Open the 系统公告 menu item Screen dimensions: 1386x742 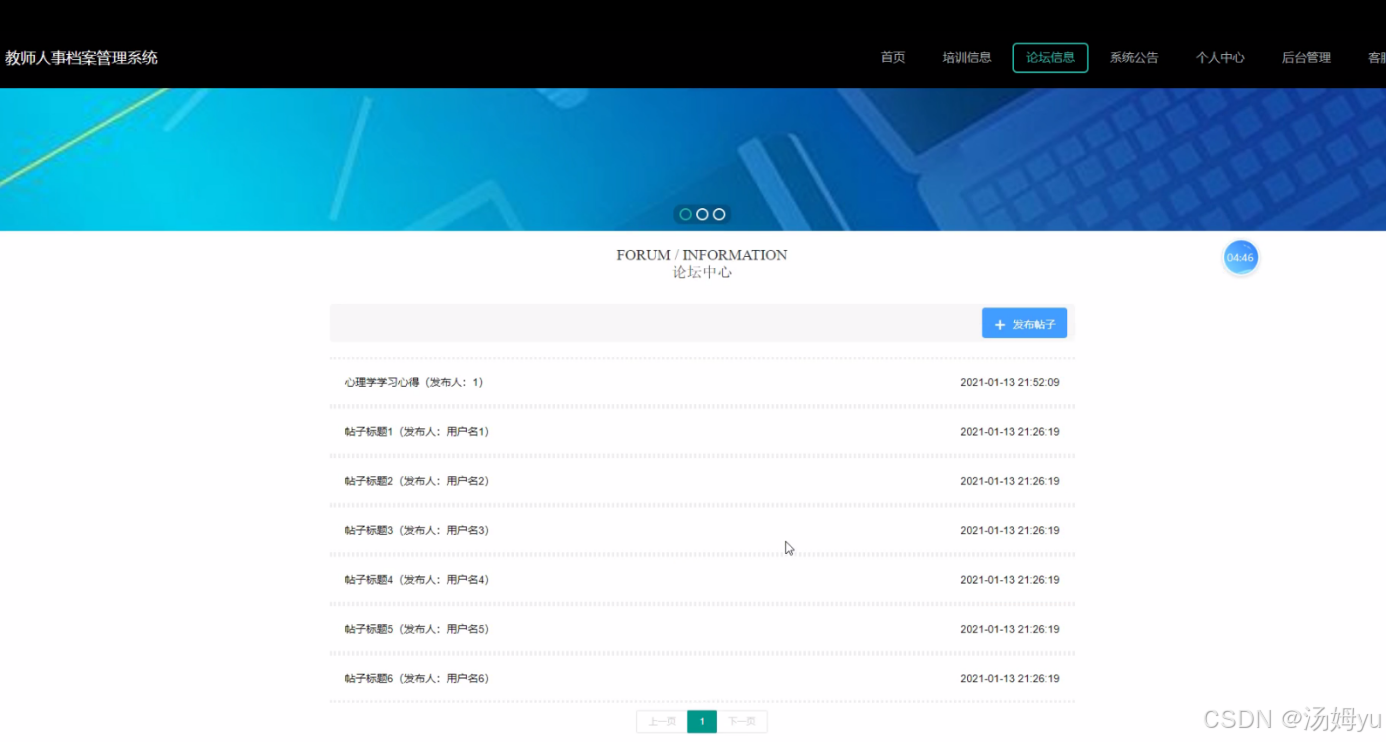pos(1133,58)
